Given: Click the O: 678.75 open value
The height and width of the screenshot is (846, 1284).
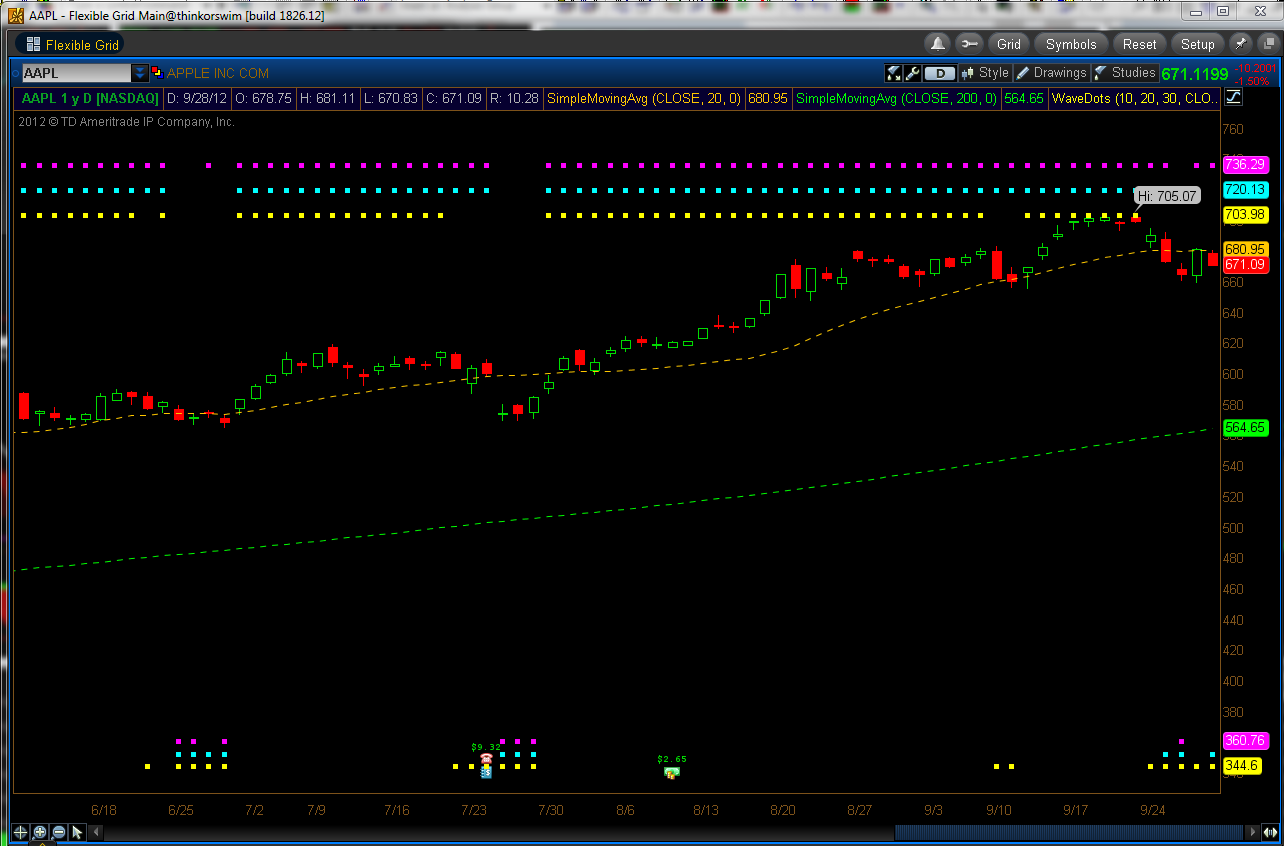Looking at the screenshot, I should point(266,98).
